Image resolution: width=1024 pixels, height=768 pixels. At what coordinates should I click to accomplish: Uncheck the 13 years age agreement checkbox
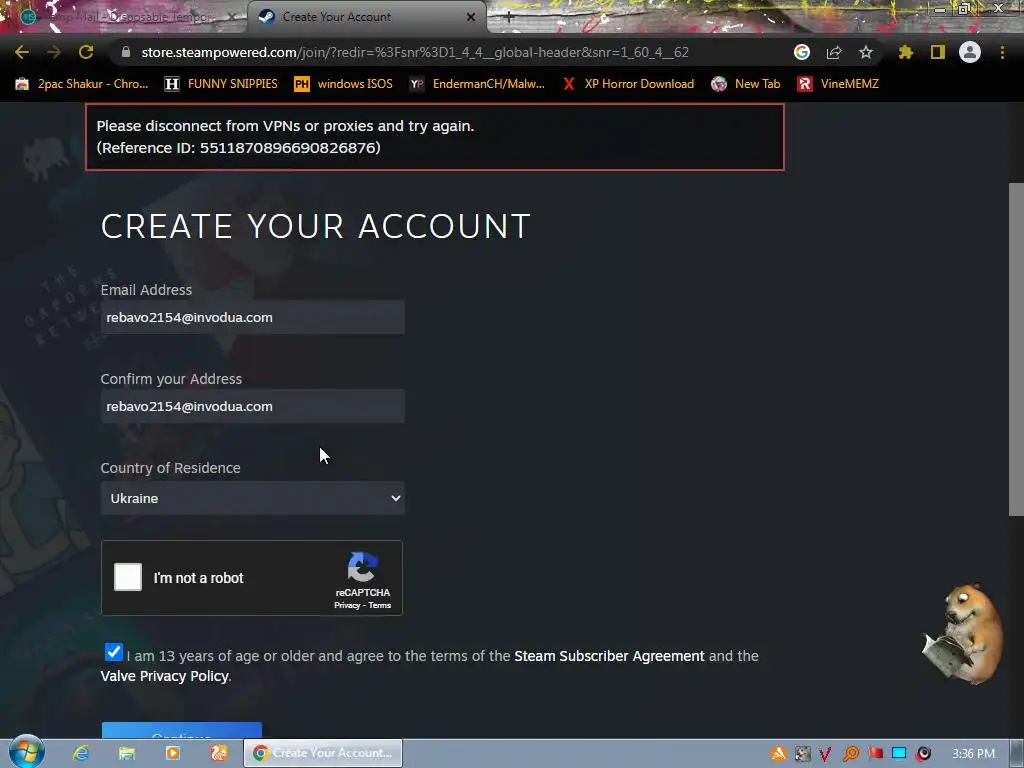point(114,652)
